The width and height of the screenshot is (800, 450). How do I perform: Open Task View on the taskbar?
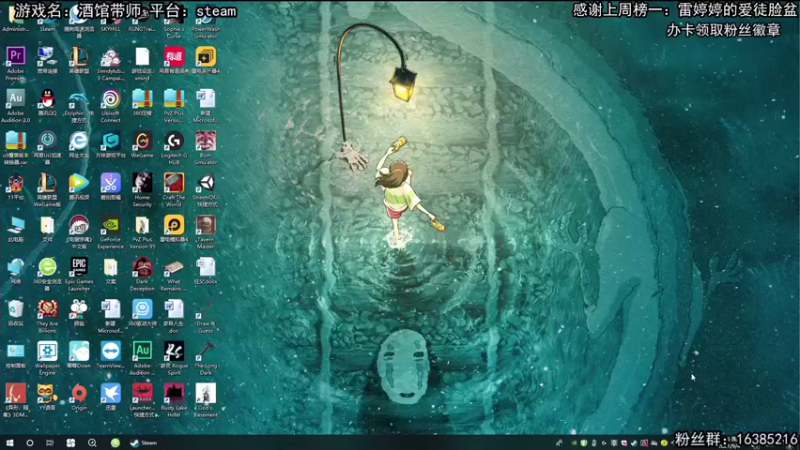click(49, 443)
